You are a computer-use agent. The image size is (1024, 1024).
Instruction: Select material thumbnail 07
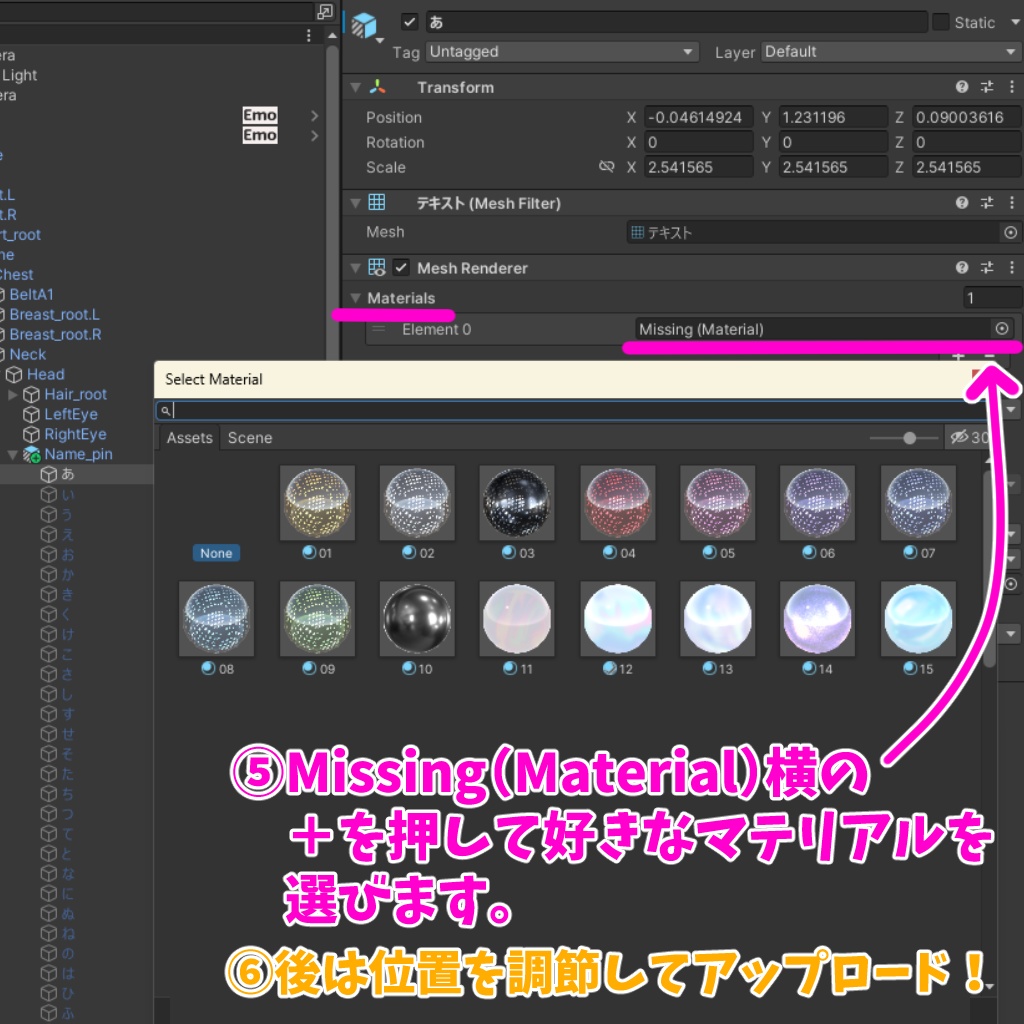[918, 503]
